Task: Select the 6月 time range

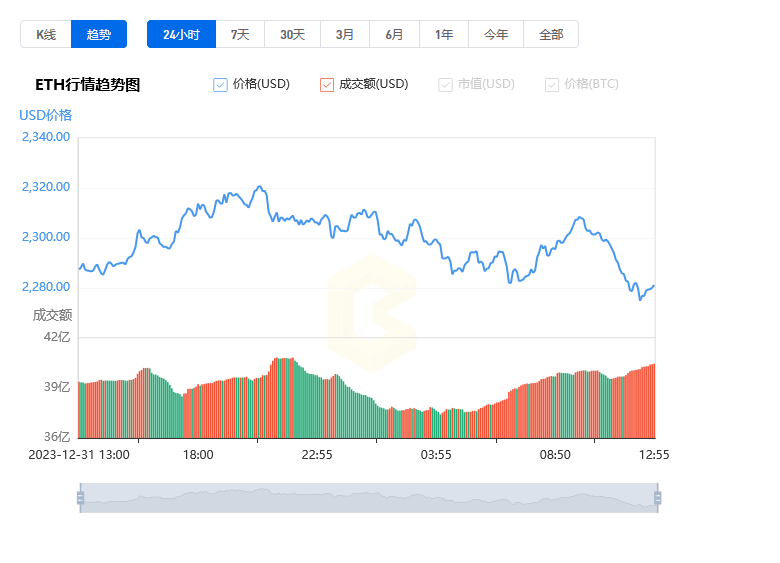Action: click(394, 34)
